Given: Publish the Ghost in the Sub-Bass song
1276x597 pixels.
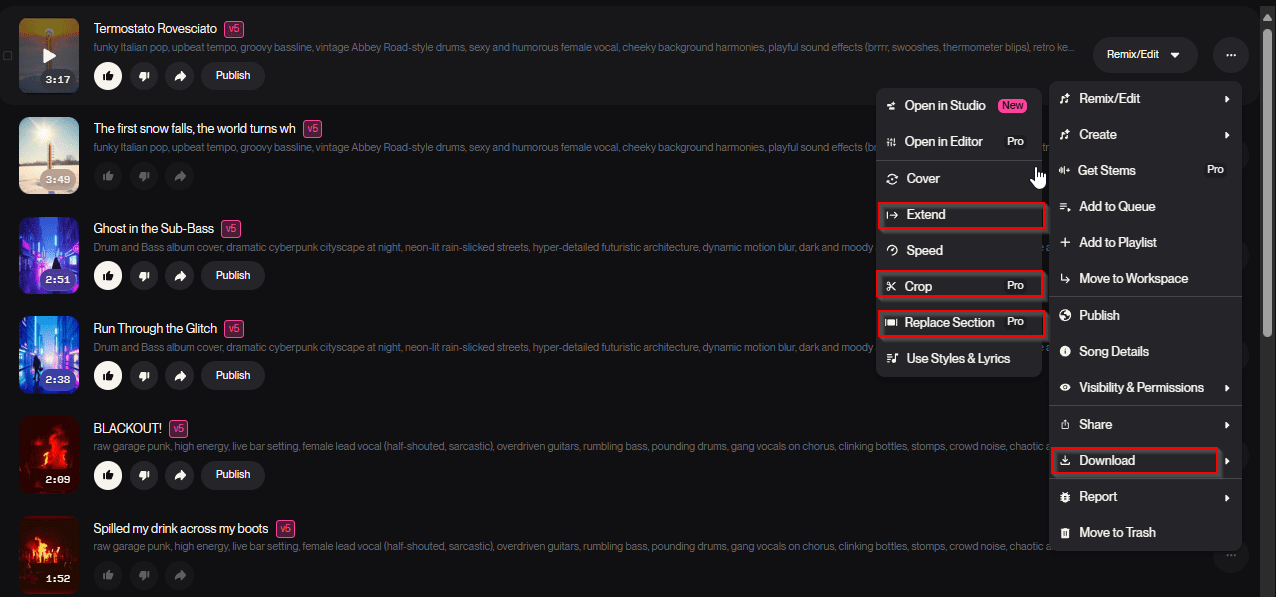Looking at the screenshot, I should pos(233,276).
